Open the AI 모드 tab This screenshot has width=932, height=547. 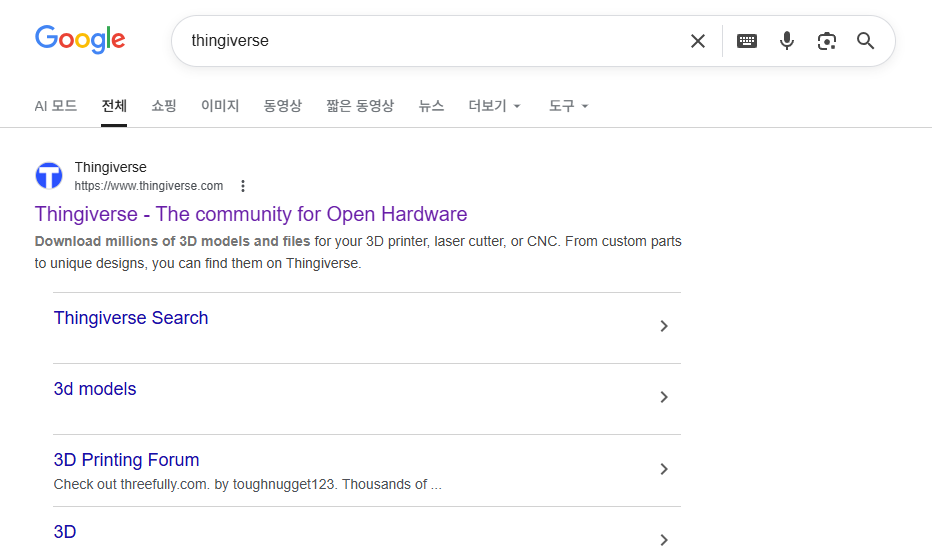click(x=56, y=106)
